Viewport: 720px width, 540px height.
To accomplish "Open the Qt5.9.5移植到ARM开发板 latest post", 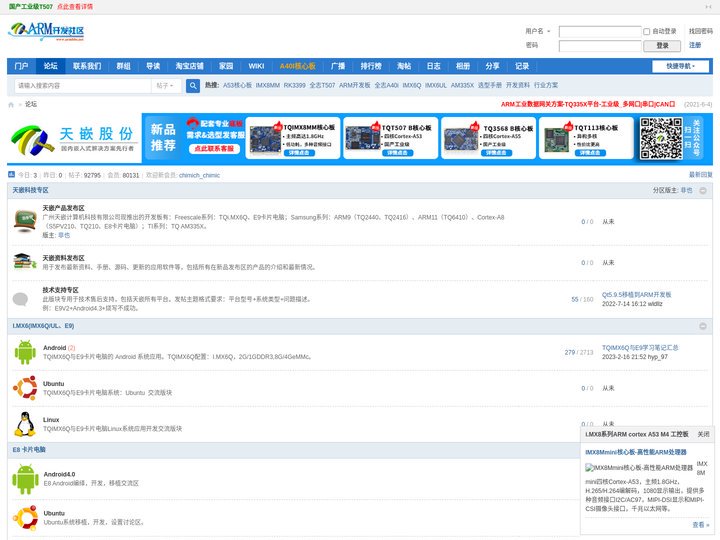I will pyautogui.click(x=636, y=295).
